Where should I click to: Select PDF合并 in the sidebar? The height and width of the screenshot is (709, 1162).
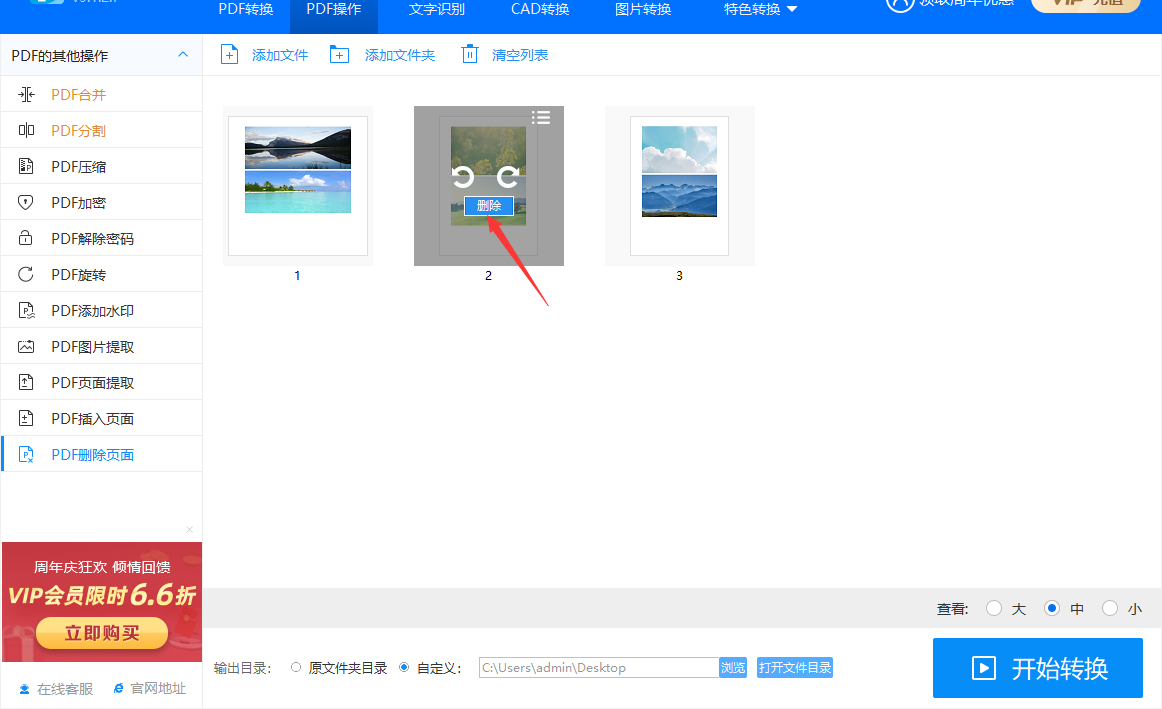[x=102, y=94]
